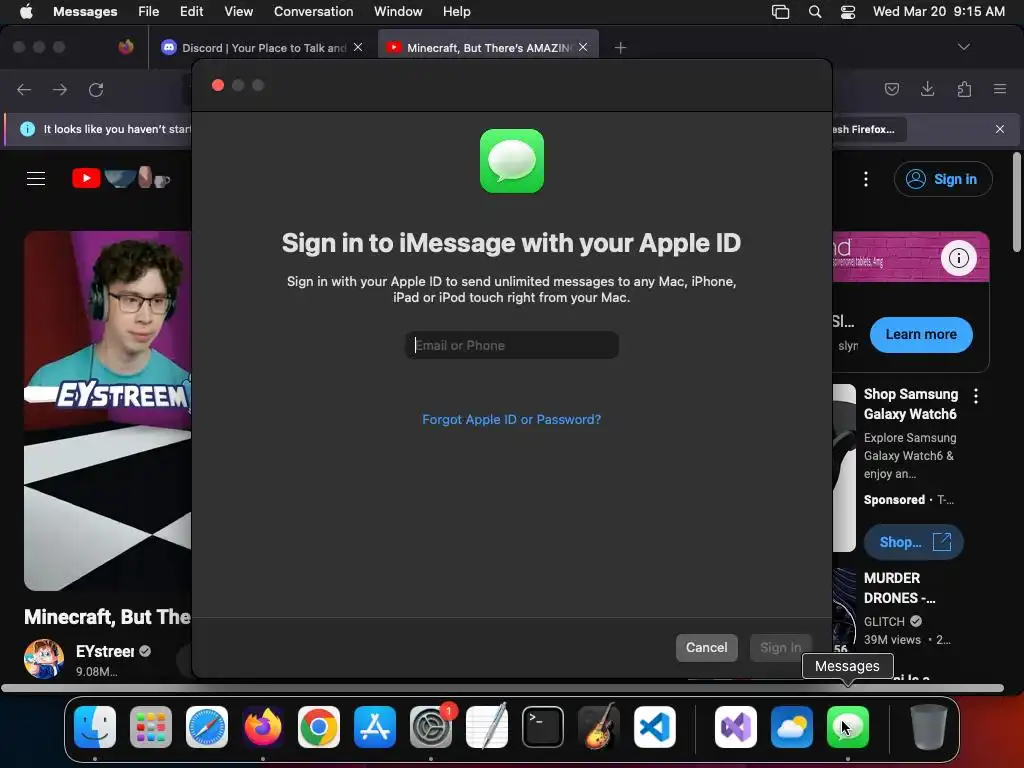Open YouTube settings three-dot menu
The image size is (1024, 768).
pyautogui.click(x=866, y=179)
